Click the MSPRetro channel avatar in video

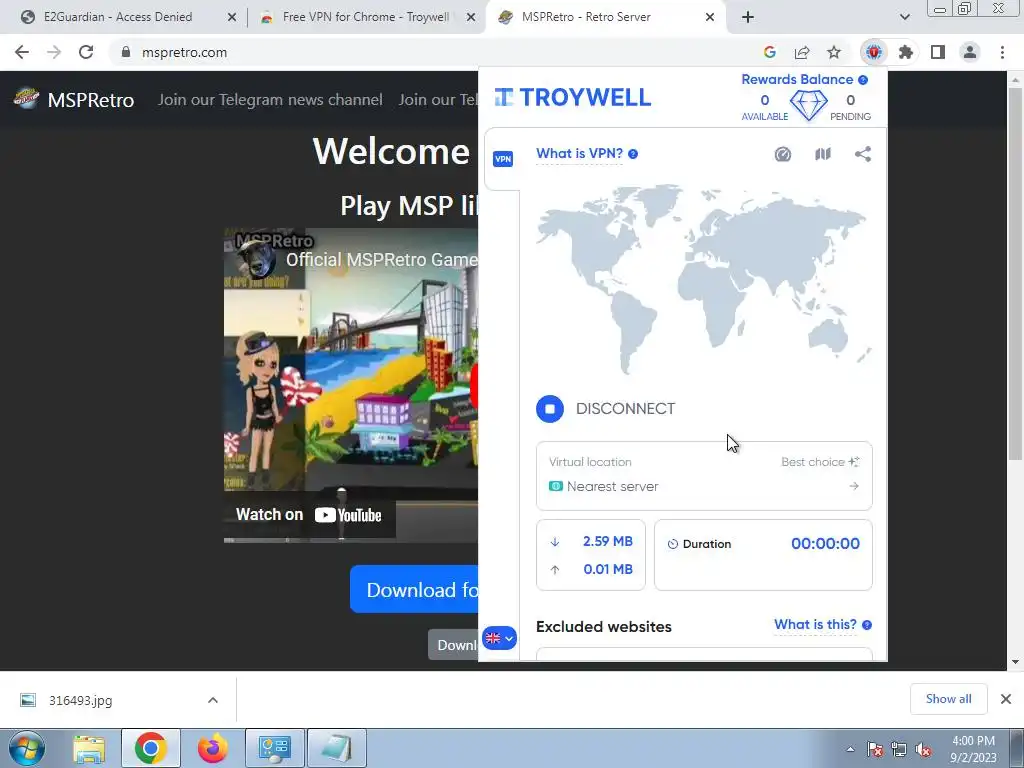pyautogui.click(x=255, y=259)
